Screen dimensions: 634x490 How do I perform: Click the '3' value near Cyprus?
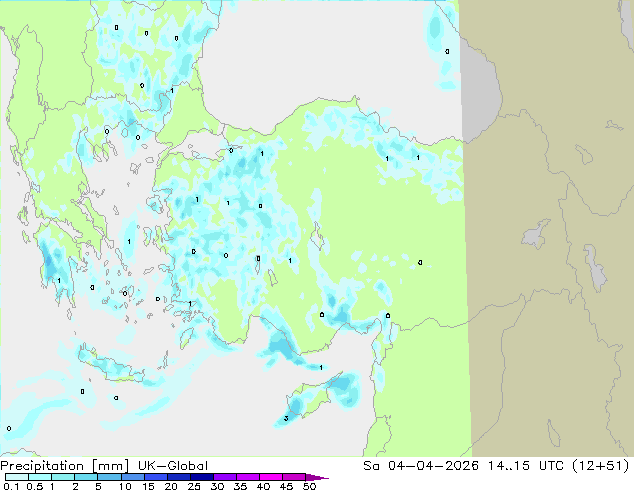click(x=286, y=418)
